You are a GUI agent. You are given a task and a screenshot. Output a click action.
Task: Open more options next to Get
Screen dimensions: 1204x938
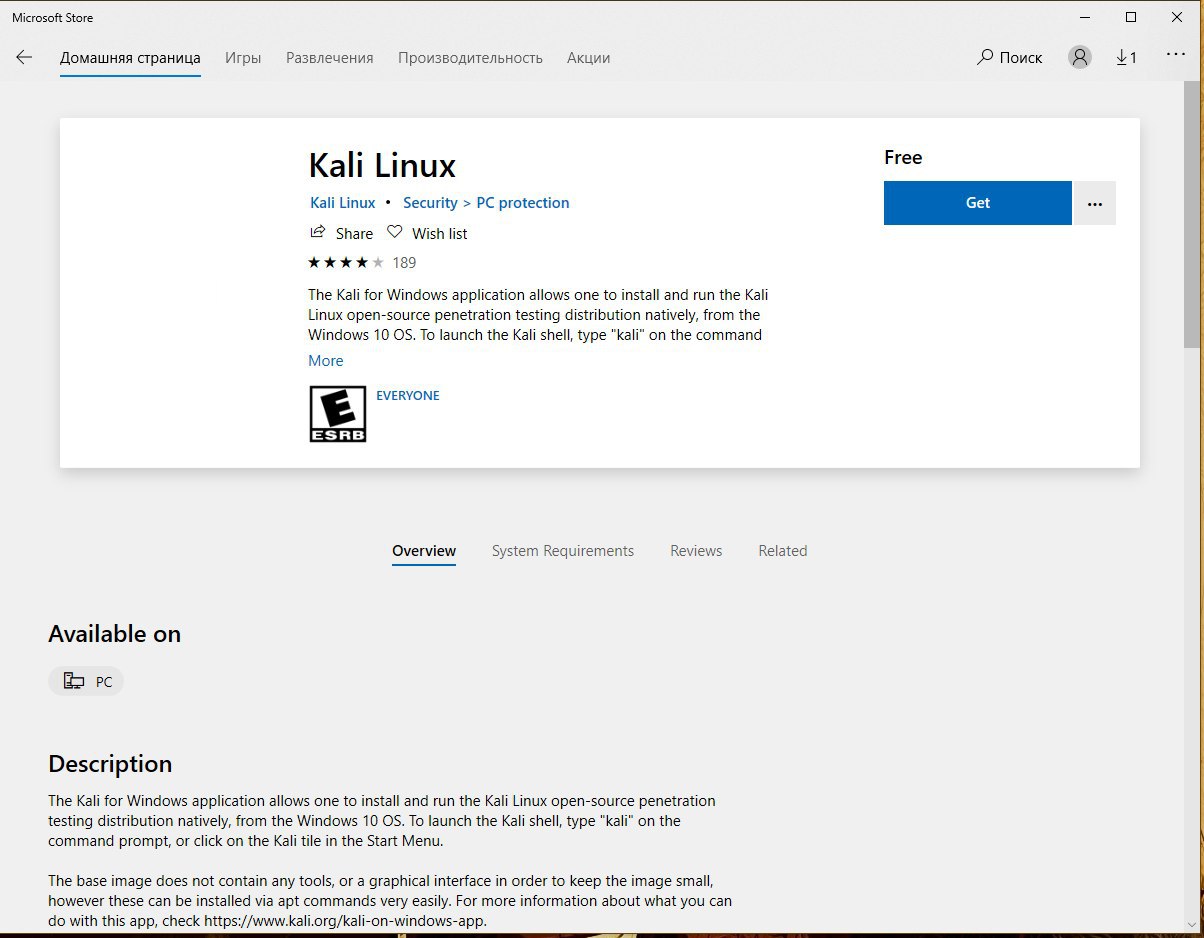1095,203
